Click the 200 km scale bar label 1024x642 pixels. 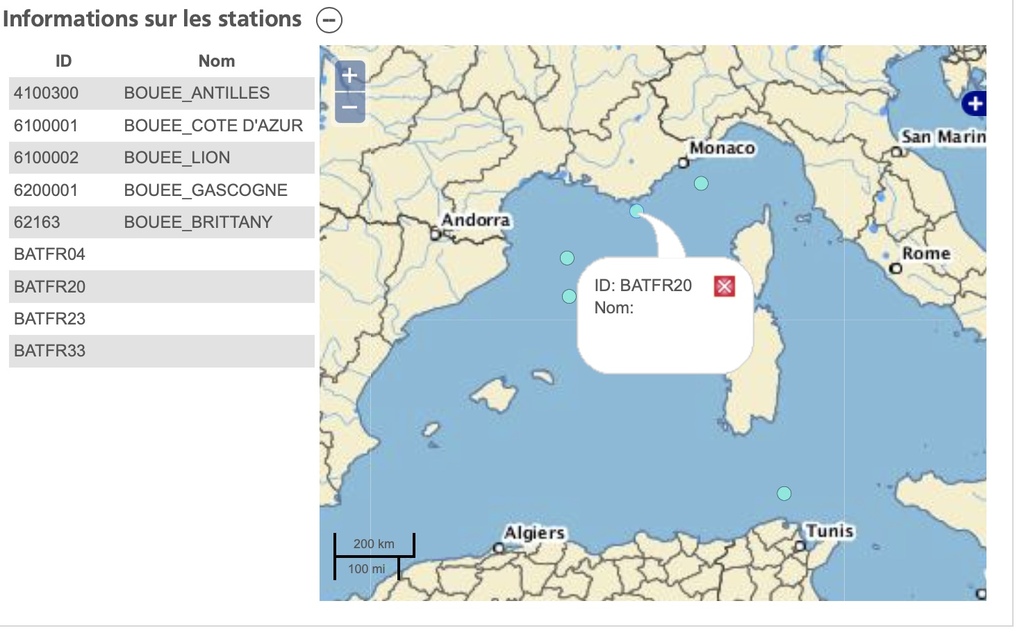pos(374,544)
